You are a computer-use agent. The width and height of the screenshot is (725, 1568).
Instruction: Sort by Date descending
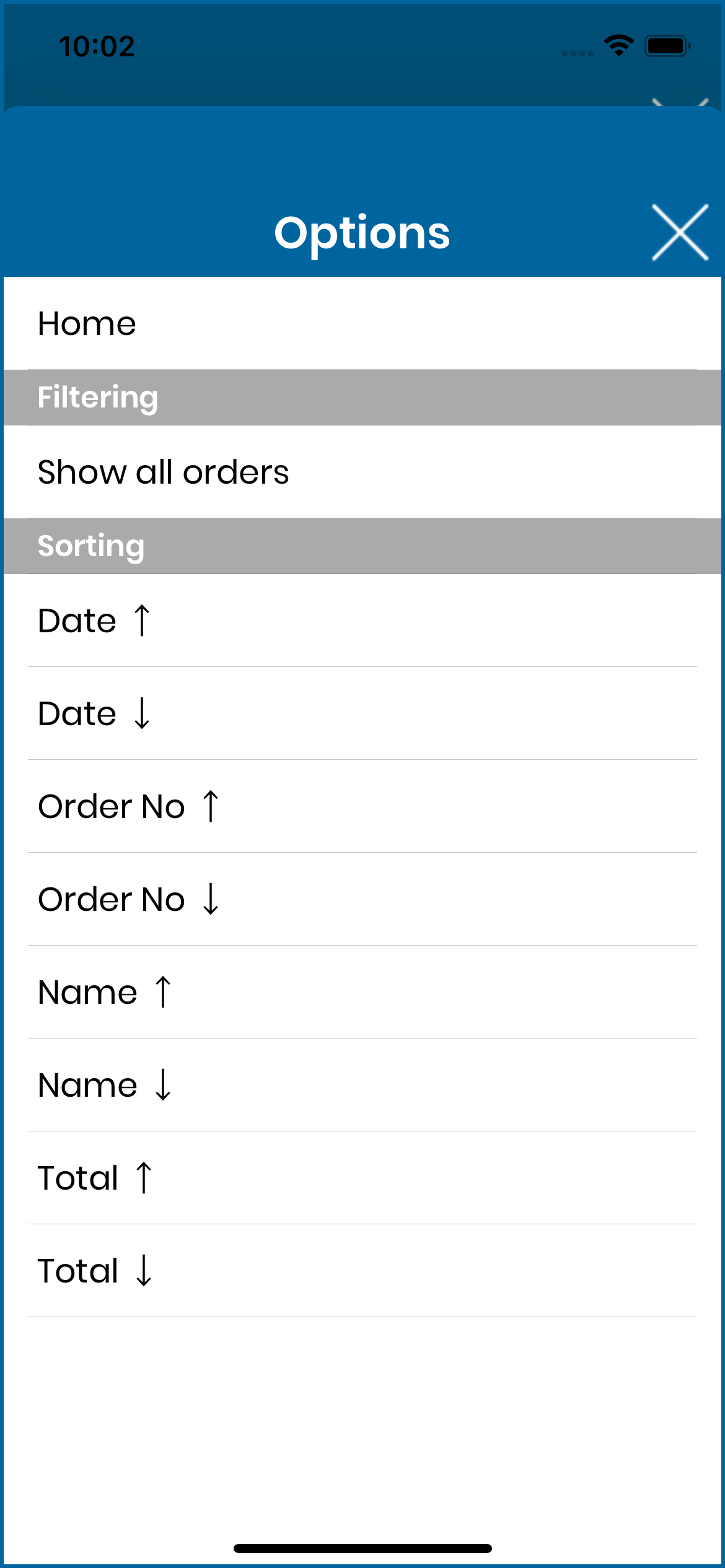point(362,713)
